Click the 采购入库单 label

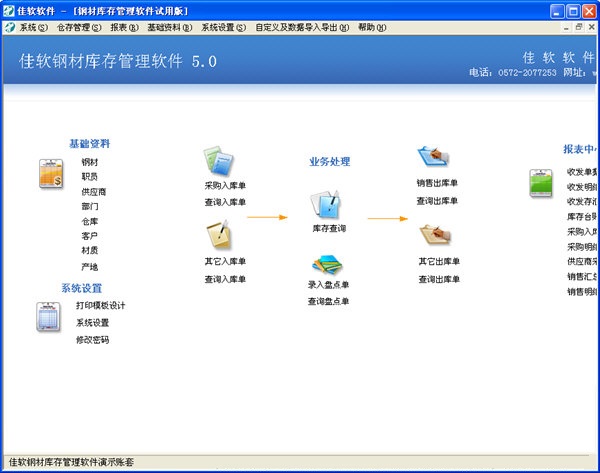[x=225, y=186]
